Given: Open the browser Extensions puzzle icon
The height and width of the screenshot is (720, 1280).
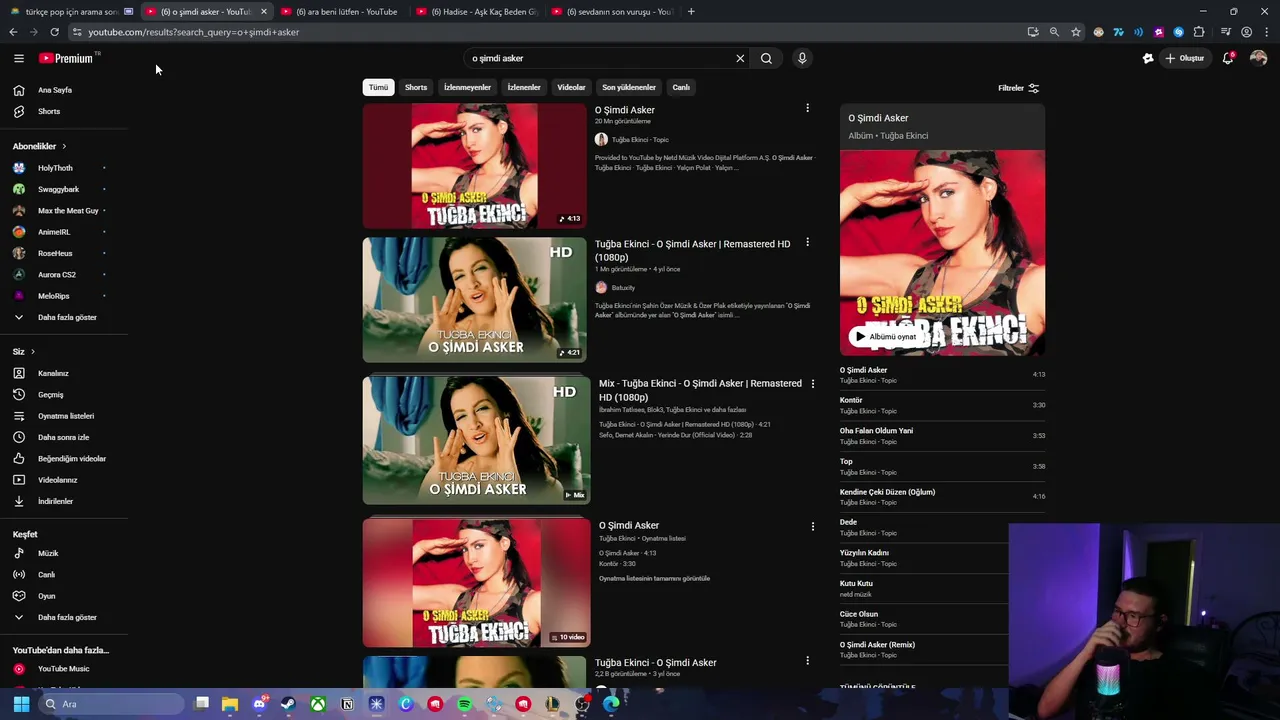Looking at the screenshot, I should 1199,32.
